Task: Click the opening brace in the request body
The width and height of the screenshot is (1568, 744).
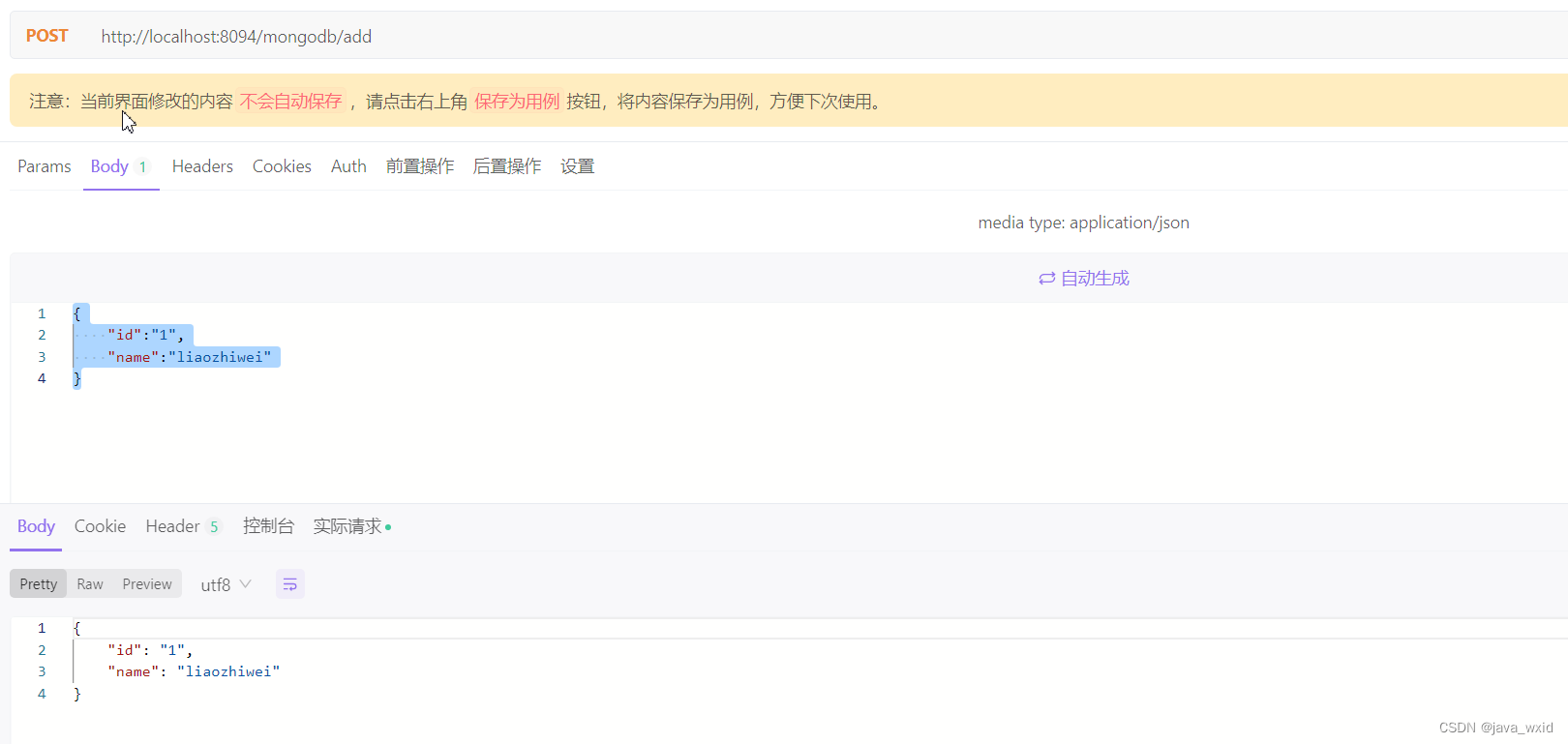Action: [x=77, y=313]
